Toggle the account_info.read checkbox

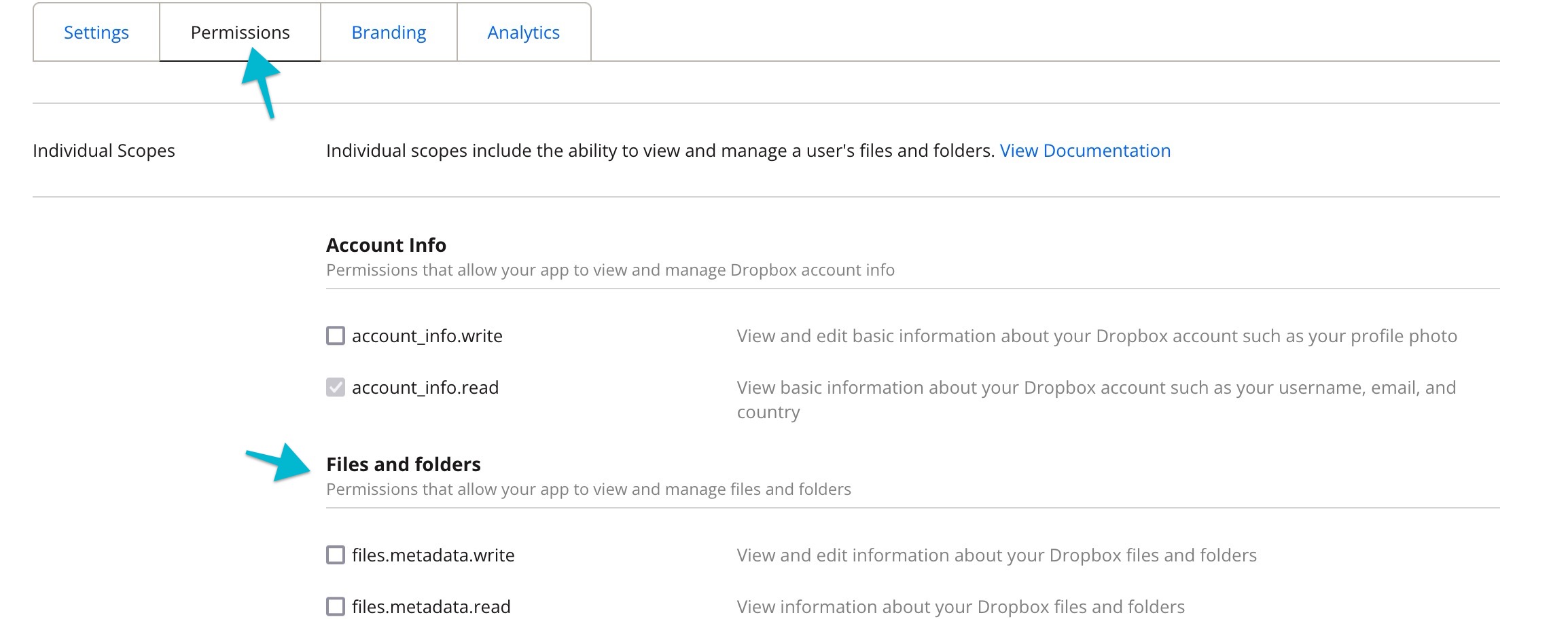[336, 387]
